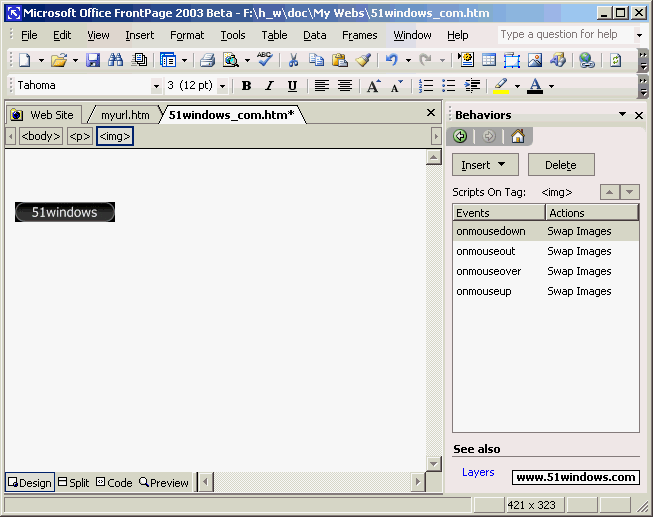This screenshot has width=653, height=517.
Task: Click the Home icon in Behaviors pane
Action: click(x=517, y=137)
